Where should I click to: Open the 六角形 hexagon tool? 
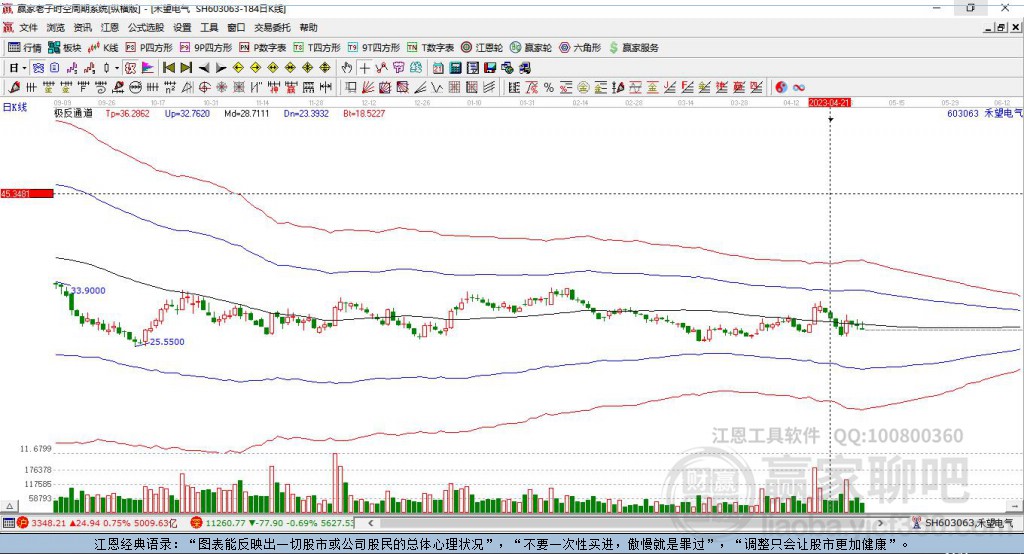(580, 48)
